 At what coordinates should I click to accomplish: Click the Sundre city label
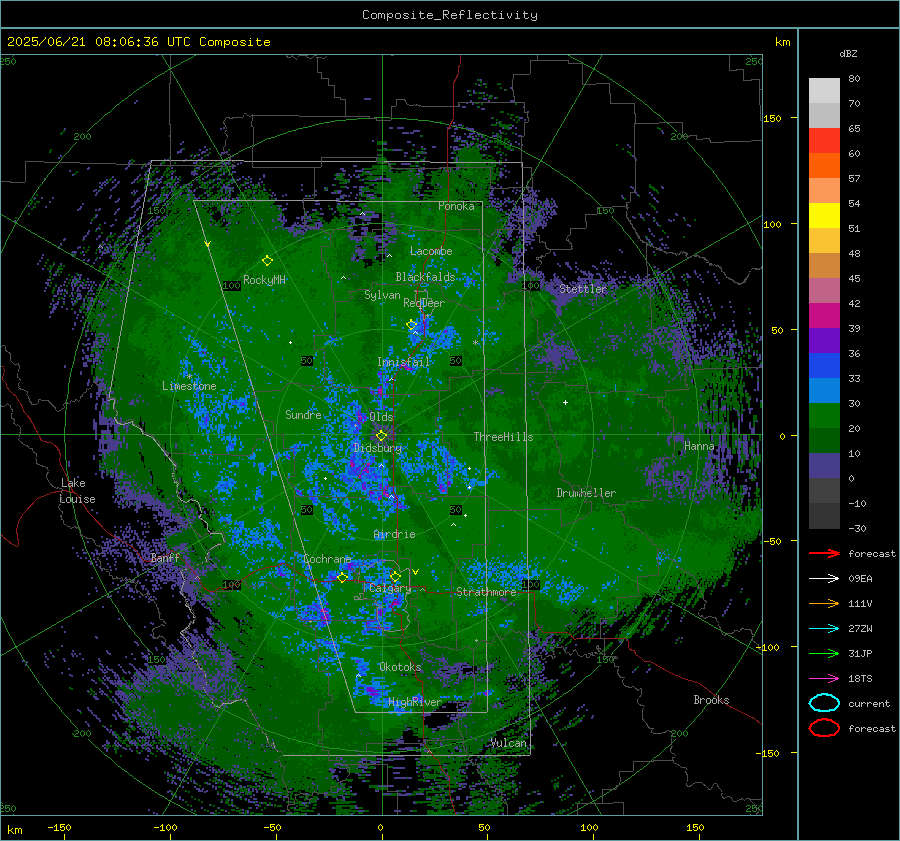coord(303,414)
